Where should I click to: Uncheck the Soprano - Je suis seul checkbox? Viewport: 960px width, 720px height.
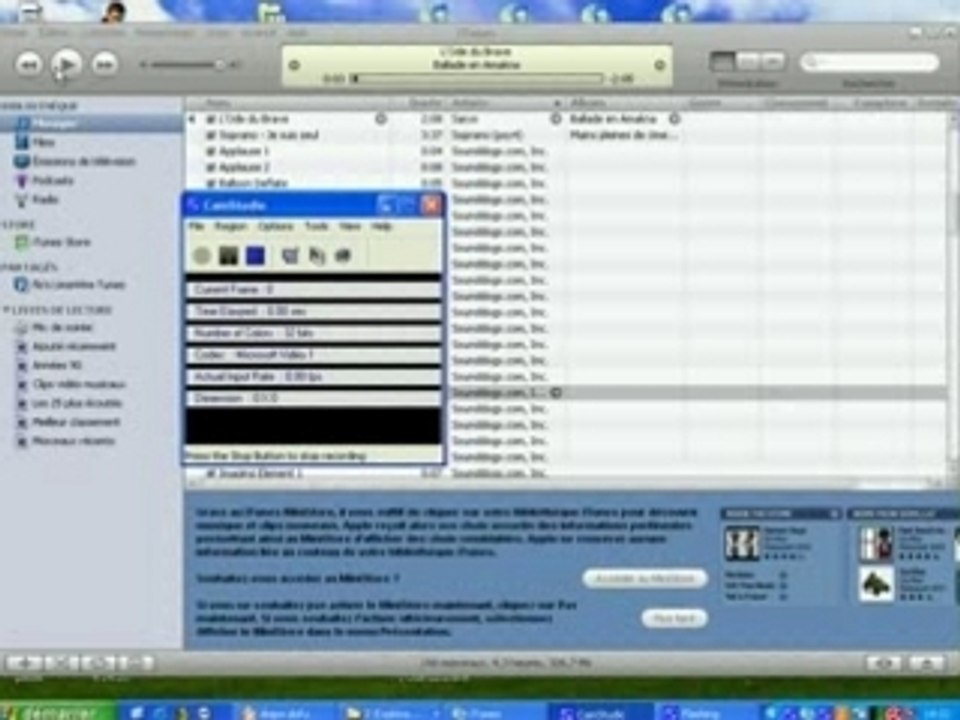click(211, 135)
